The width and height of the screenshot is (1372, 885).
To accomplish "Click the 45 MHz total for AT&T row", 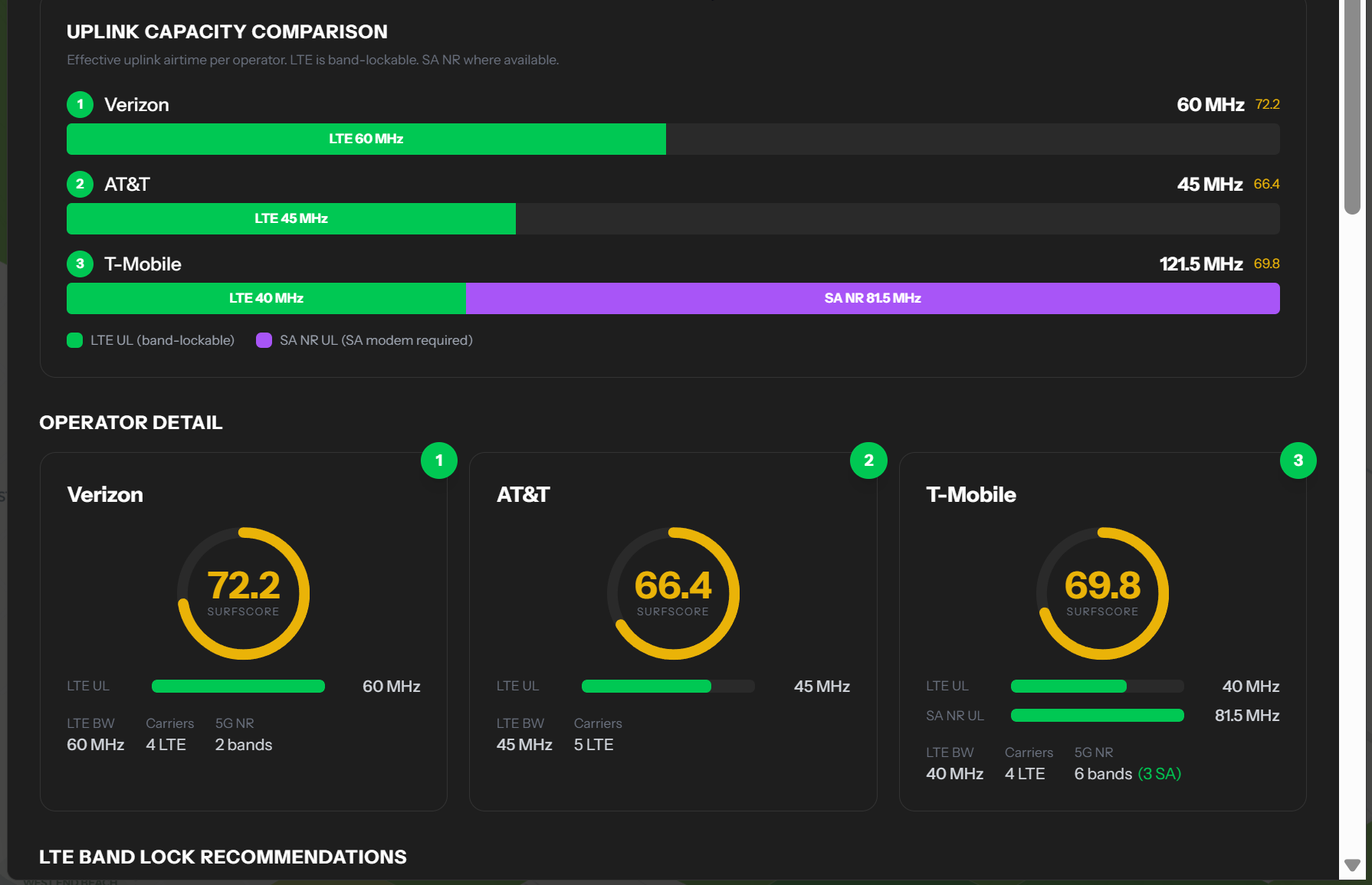I will pyautogui.click(x=1210, y=185).
